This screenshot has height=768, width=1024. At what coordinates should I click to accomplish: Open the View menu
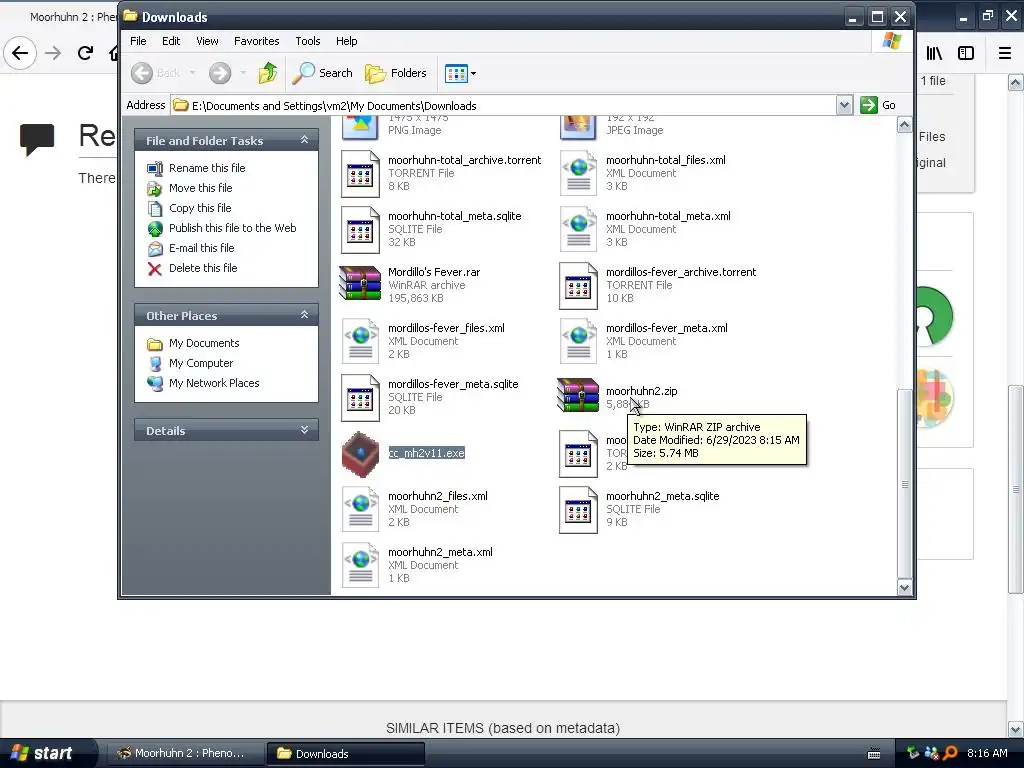[208, 41]
